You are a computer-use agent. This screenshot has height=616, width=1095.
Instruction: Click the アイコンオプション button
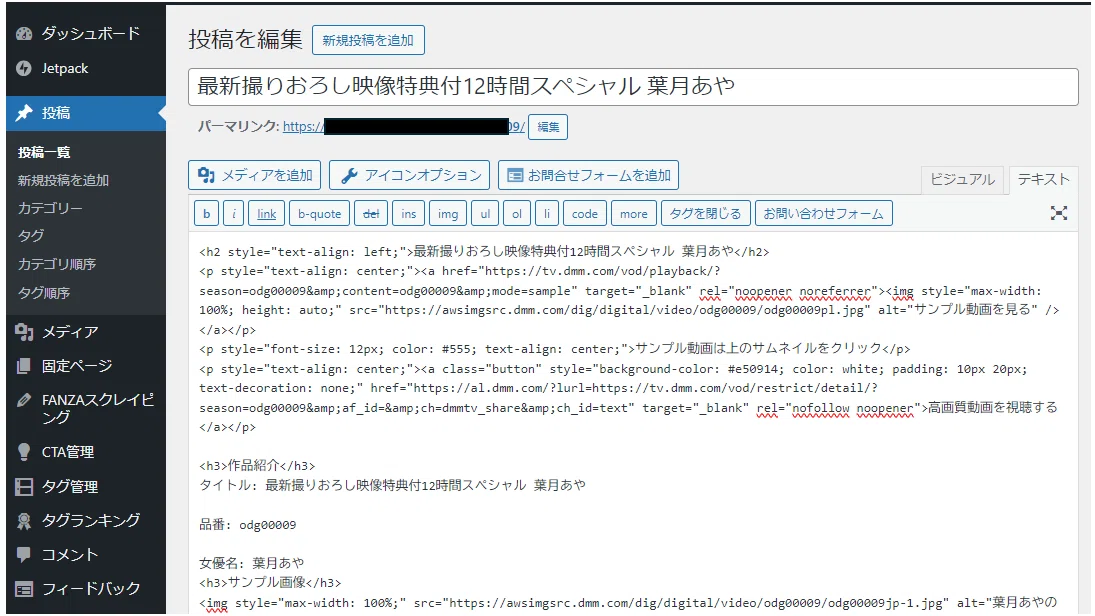[x=409, y=175]
